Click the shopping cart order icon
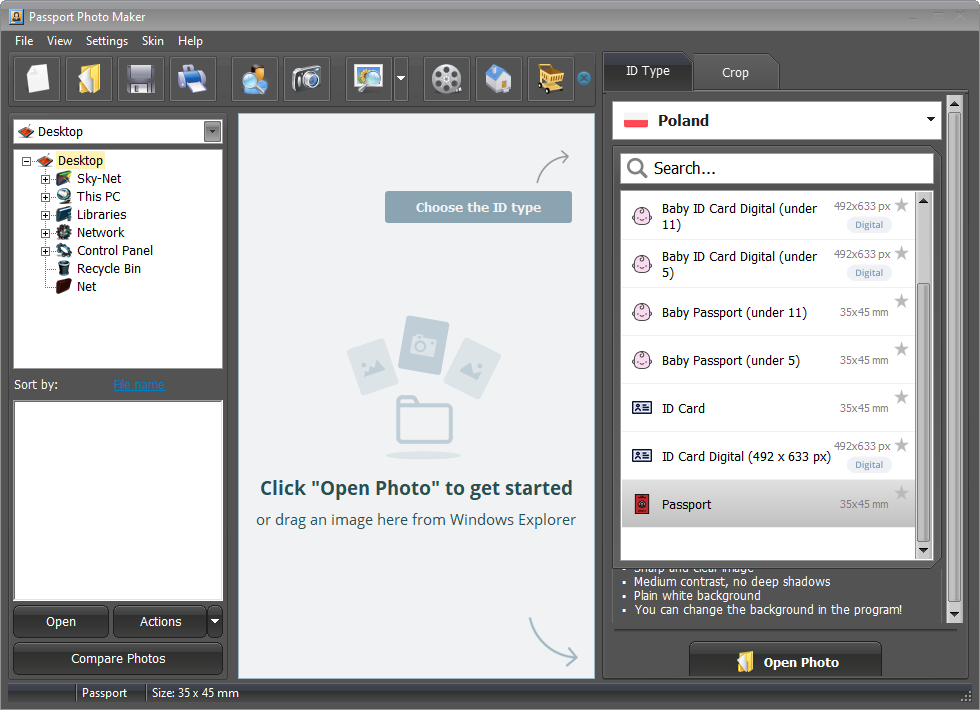980x710 pixels. coord(551,79)
